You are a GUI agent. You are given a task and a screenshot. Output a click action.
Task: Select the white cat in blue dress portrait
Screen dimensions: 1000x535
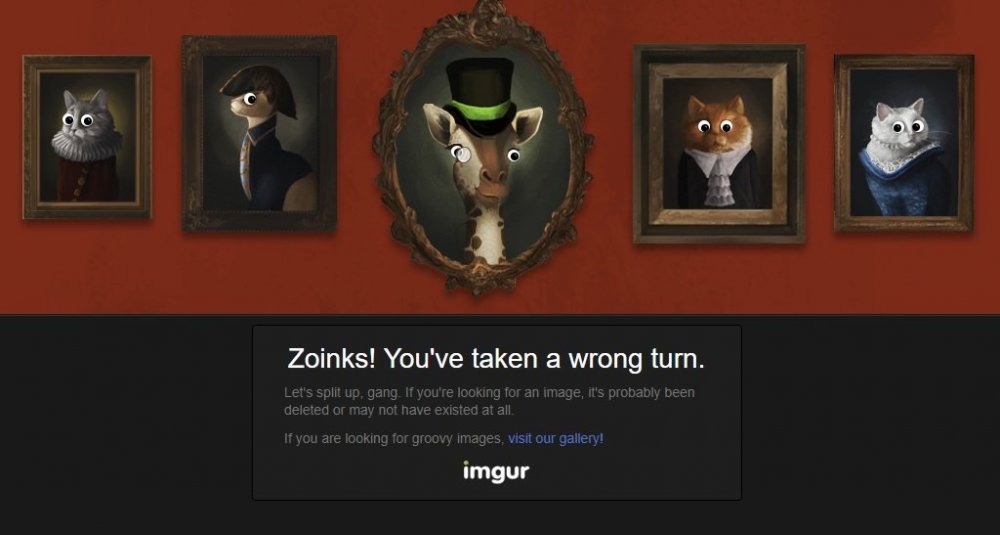[x=904, y=143]
